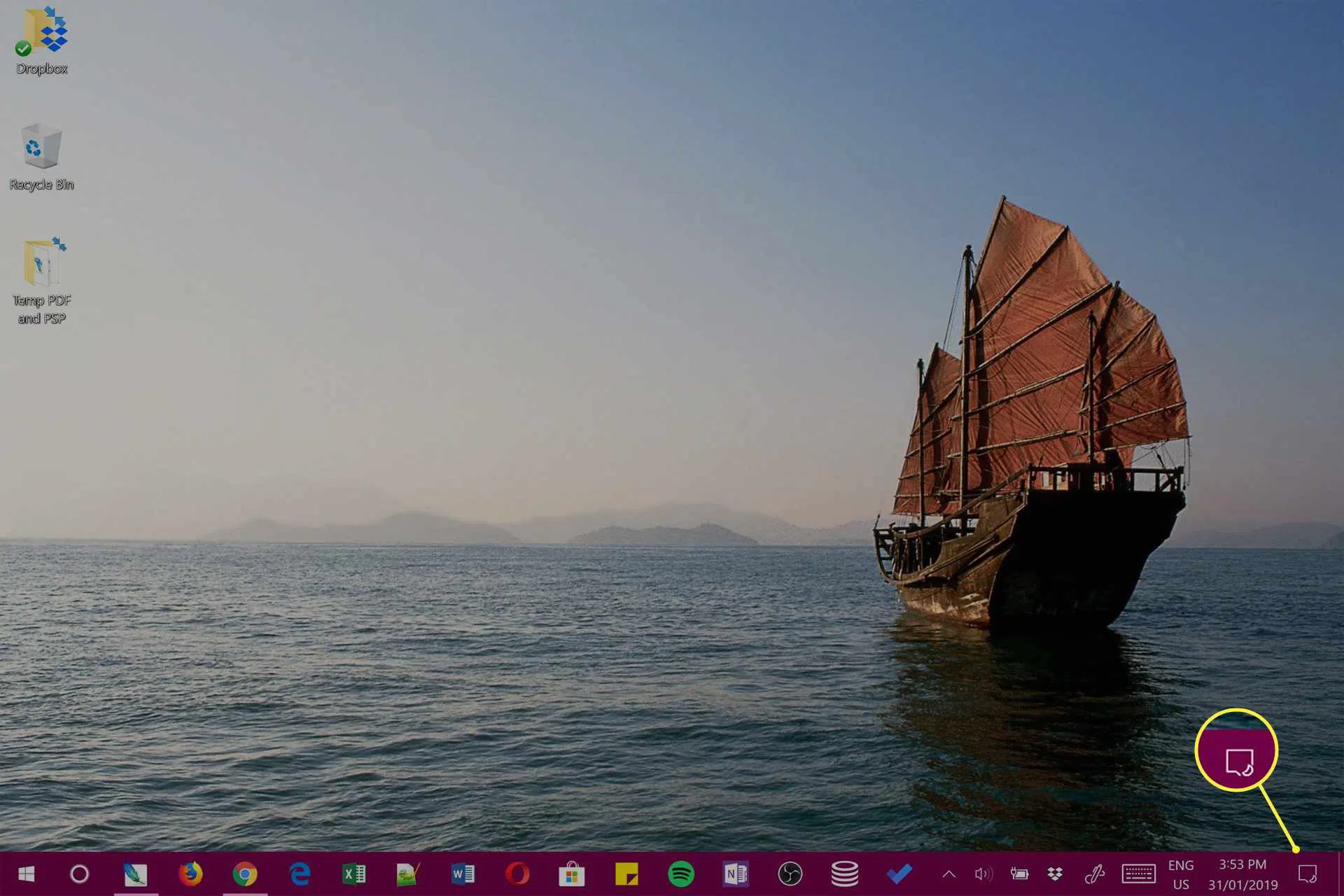Open the Action Center notifications icon
This screenshot has width=1344, height=896.
[x=1308, y=874]
